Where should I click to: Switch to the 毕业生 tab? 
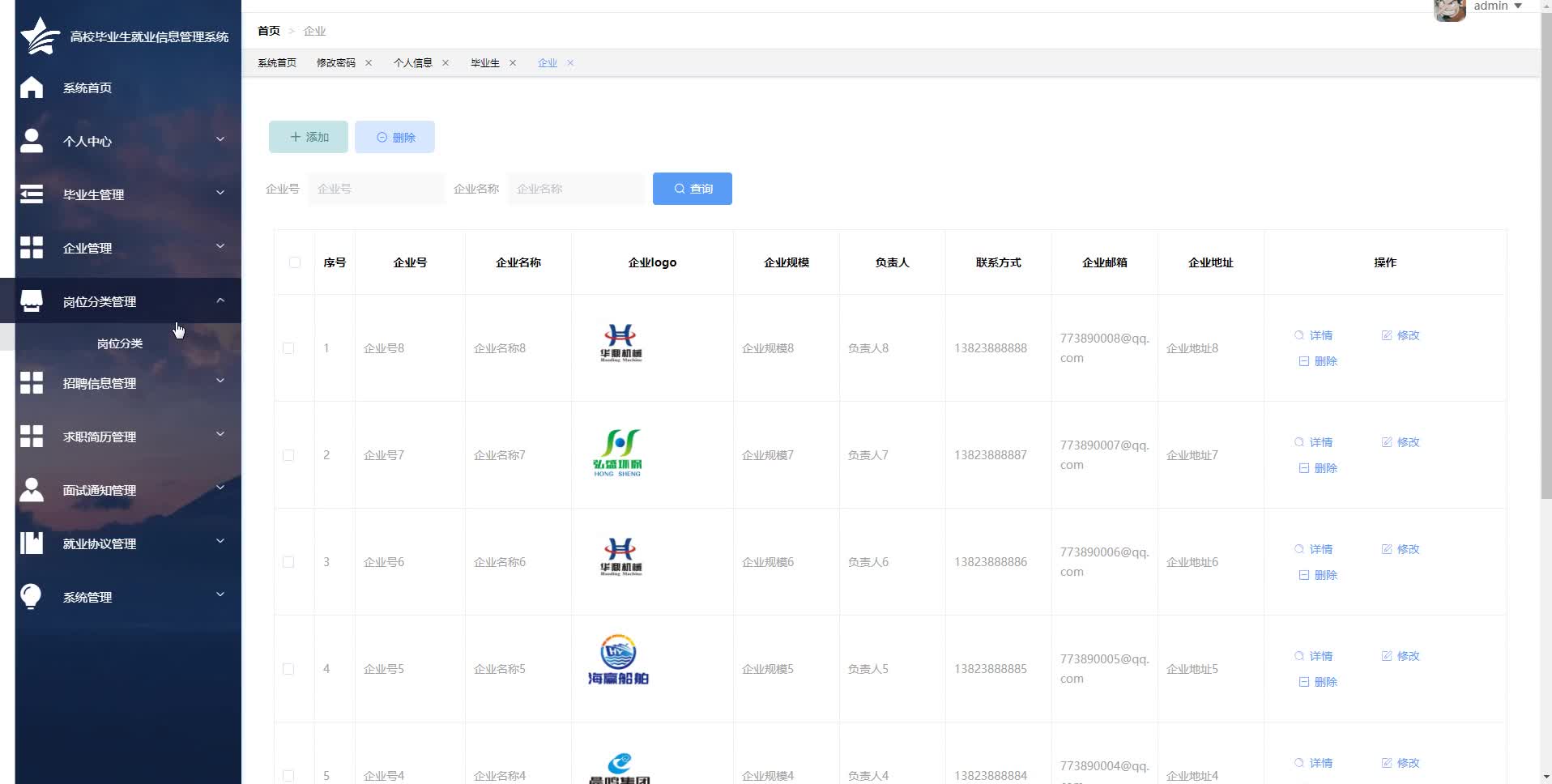click(x=485, y=62)
